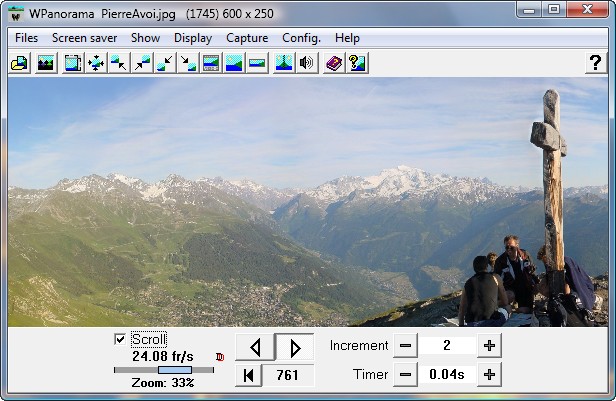Decrease the Increment value

(405, 346)
